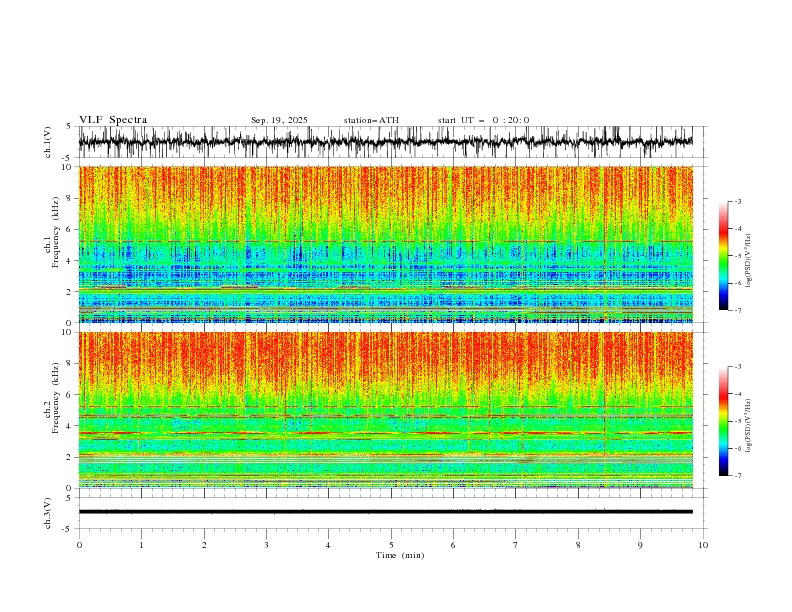Image resolution: width=792 pixels, height=612 pixels.
Task: Click the "5" tick on the Time axis
Action: 391,545
